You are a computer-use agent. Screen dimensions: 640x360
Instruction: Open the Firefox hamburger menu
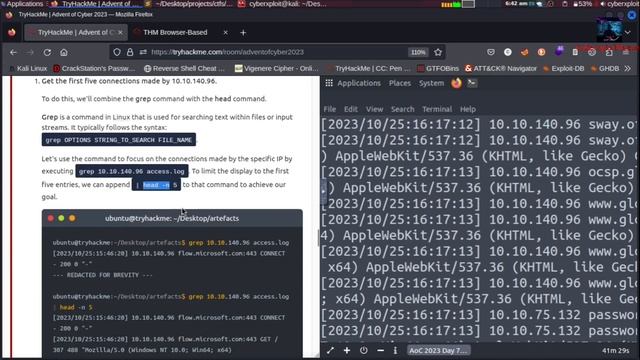[626, 52]
